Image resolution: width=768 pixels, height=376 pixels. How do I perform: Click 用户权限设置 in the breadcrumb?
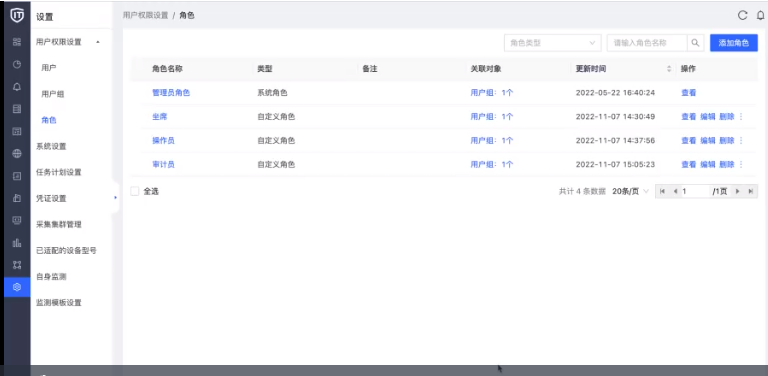coord(145,16)
